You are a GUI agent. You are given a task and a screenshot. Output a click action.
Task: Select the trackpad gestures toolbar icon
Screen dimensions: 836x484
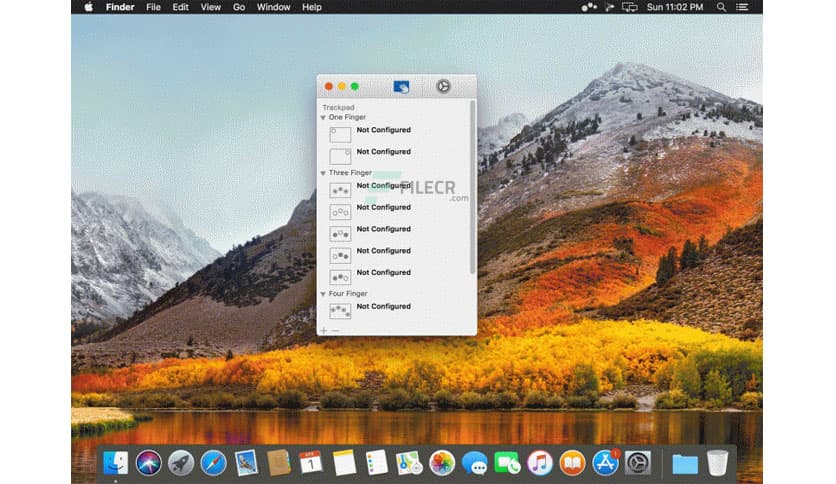401,87
